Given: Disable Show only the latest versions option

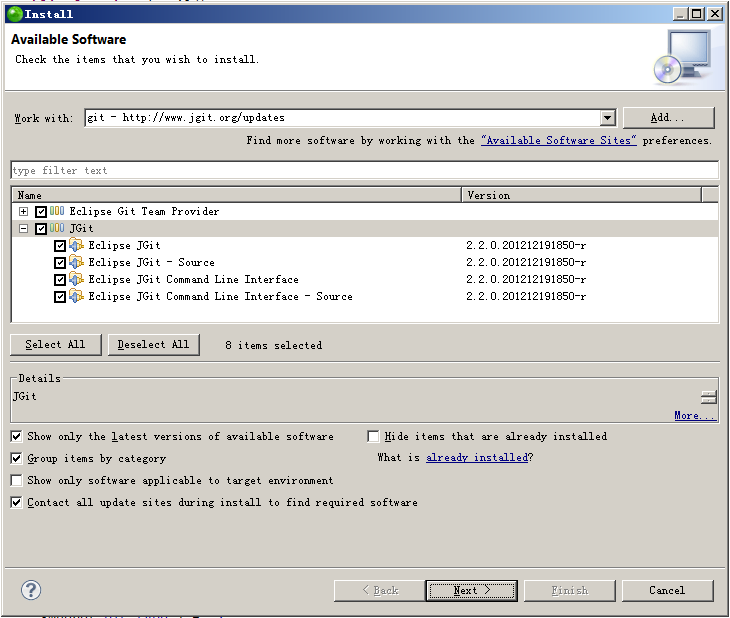Looking at the screenshot, I should point(16,436).
